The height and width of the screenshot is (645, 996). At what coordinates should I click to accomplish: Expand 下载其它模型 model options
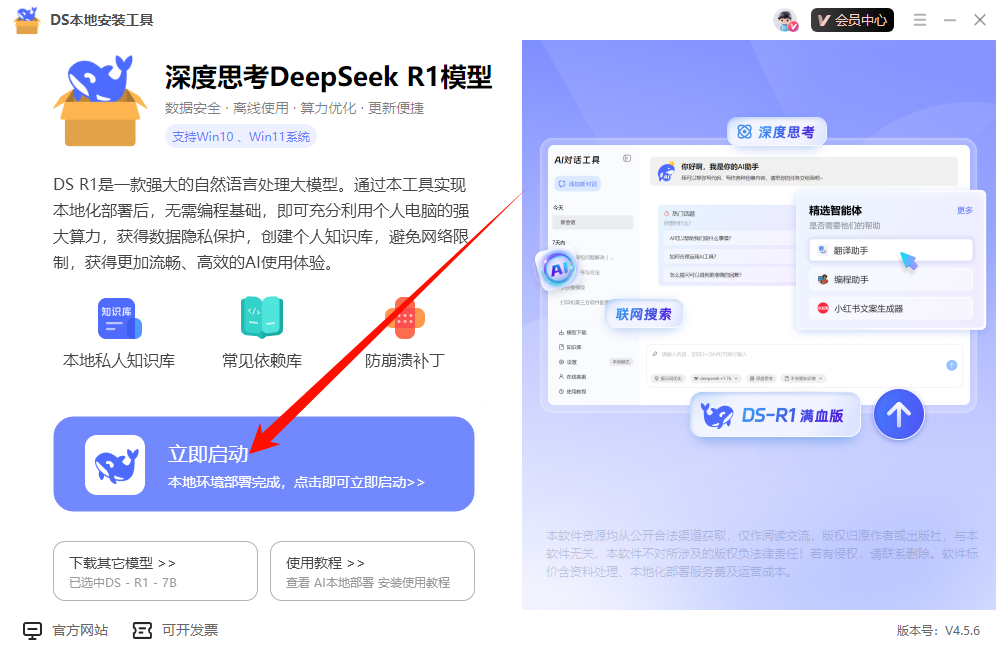point(155,571)
